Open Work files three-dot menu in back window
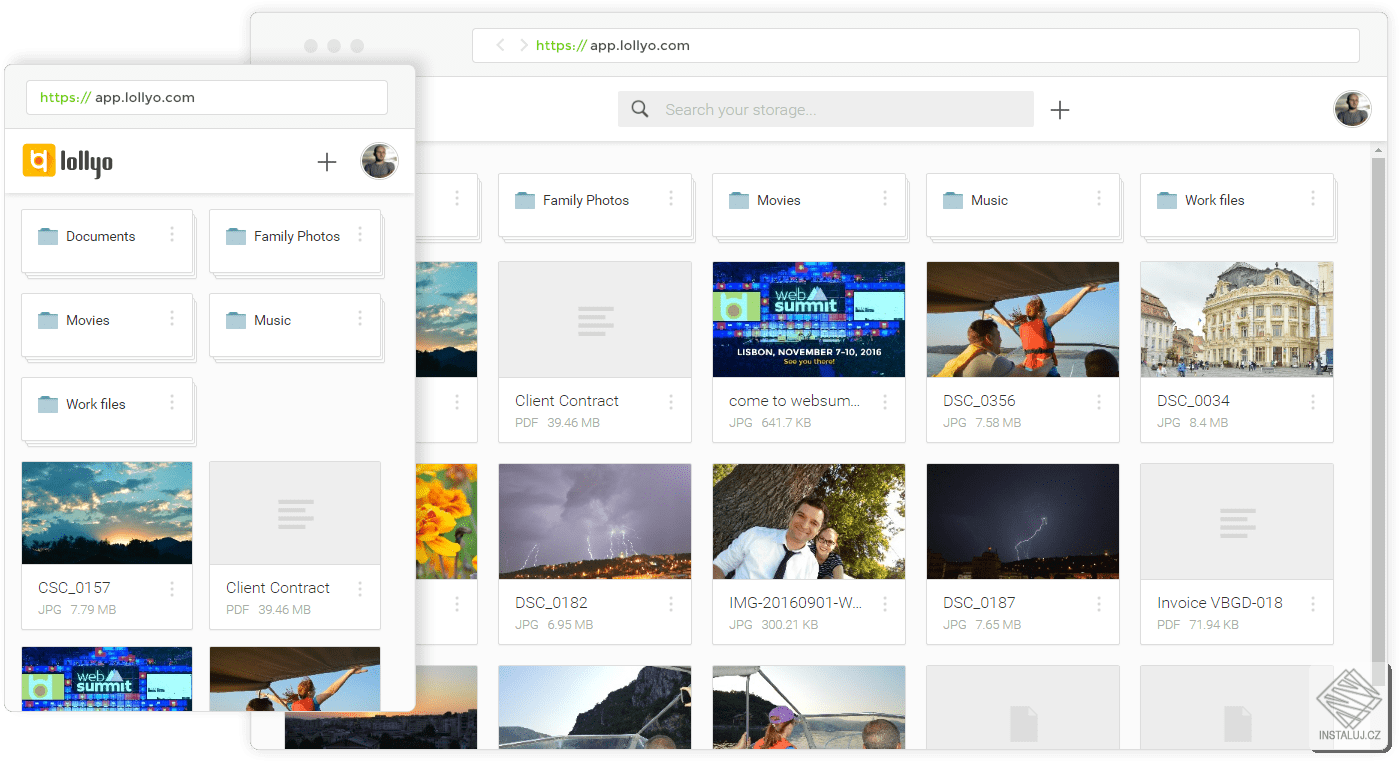Viewport: 1400px width, 762px height. pos(1313,199)
